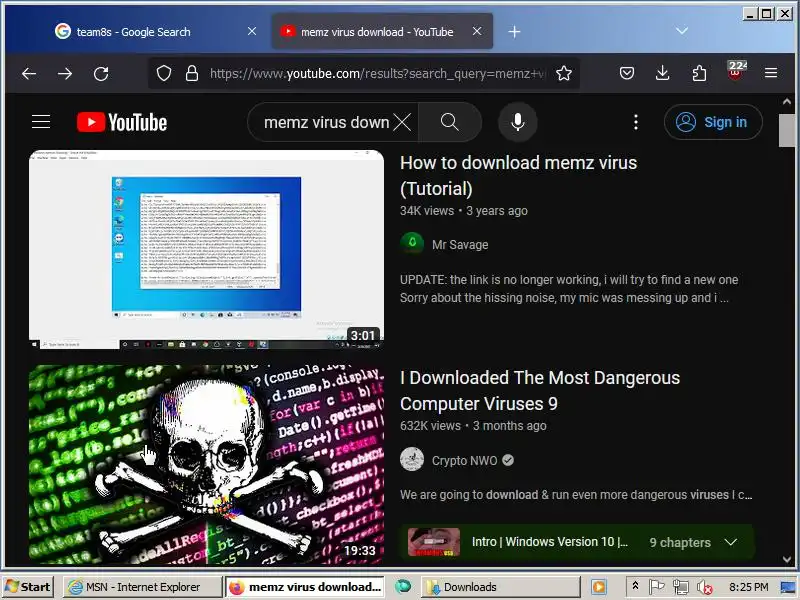Bookmark this page with the star icon

(x=564, y=73)
